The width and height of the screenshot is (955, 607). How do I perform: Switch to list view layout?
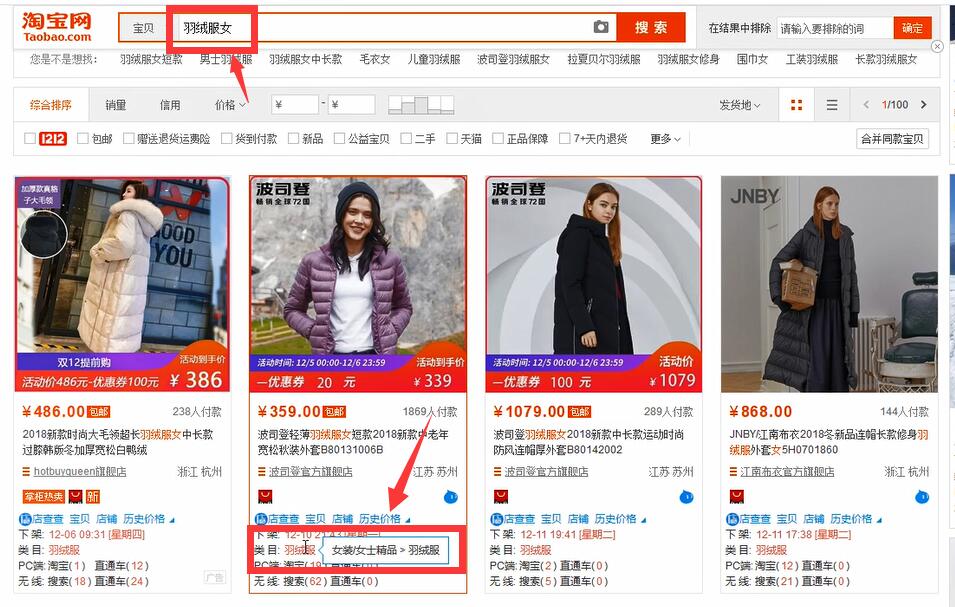(832, 105)
